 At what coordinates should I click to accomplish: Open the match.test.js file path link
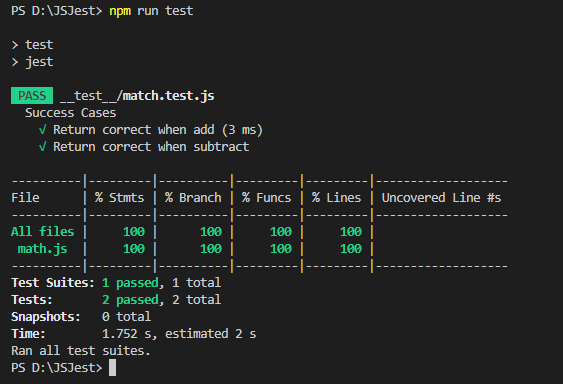[137, 96]
